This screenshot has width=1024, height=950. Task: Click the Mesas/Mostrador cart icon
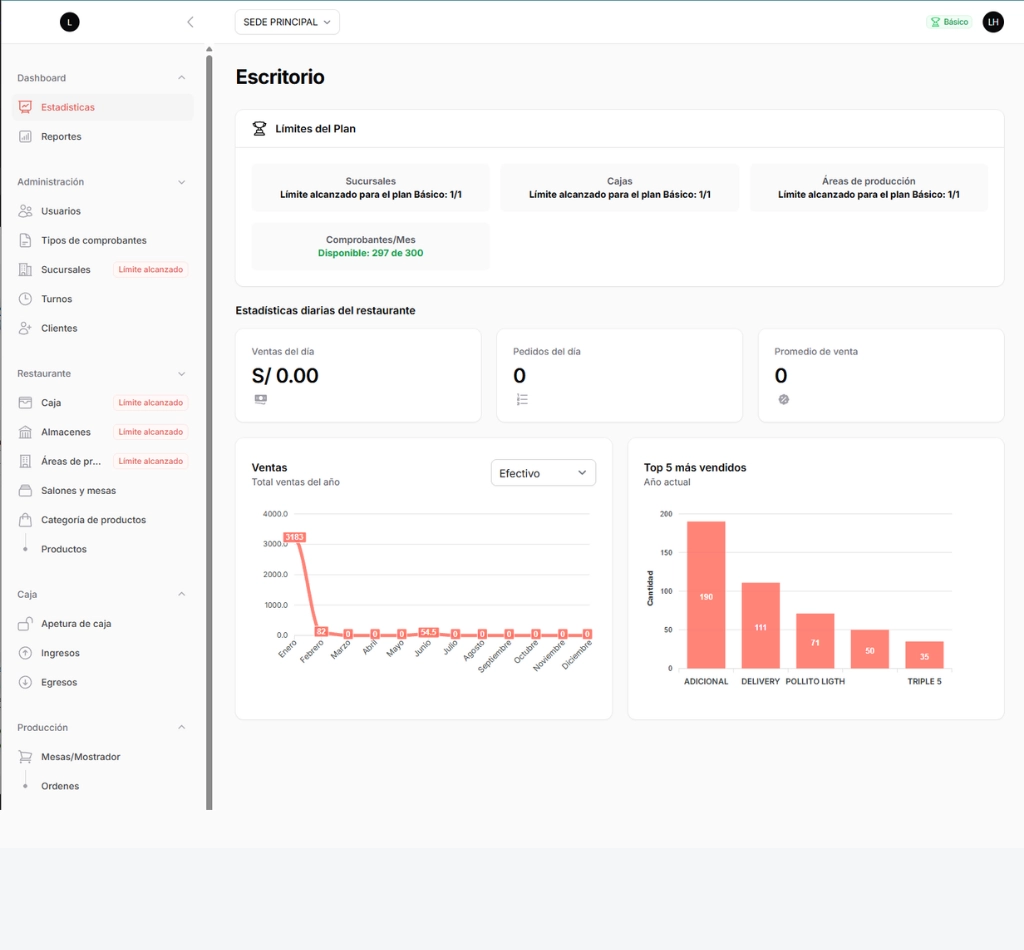point(25,757)
